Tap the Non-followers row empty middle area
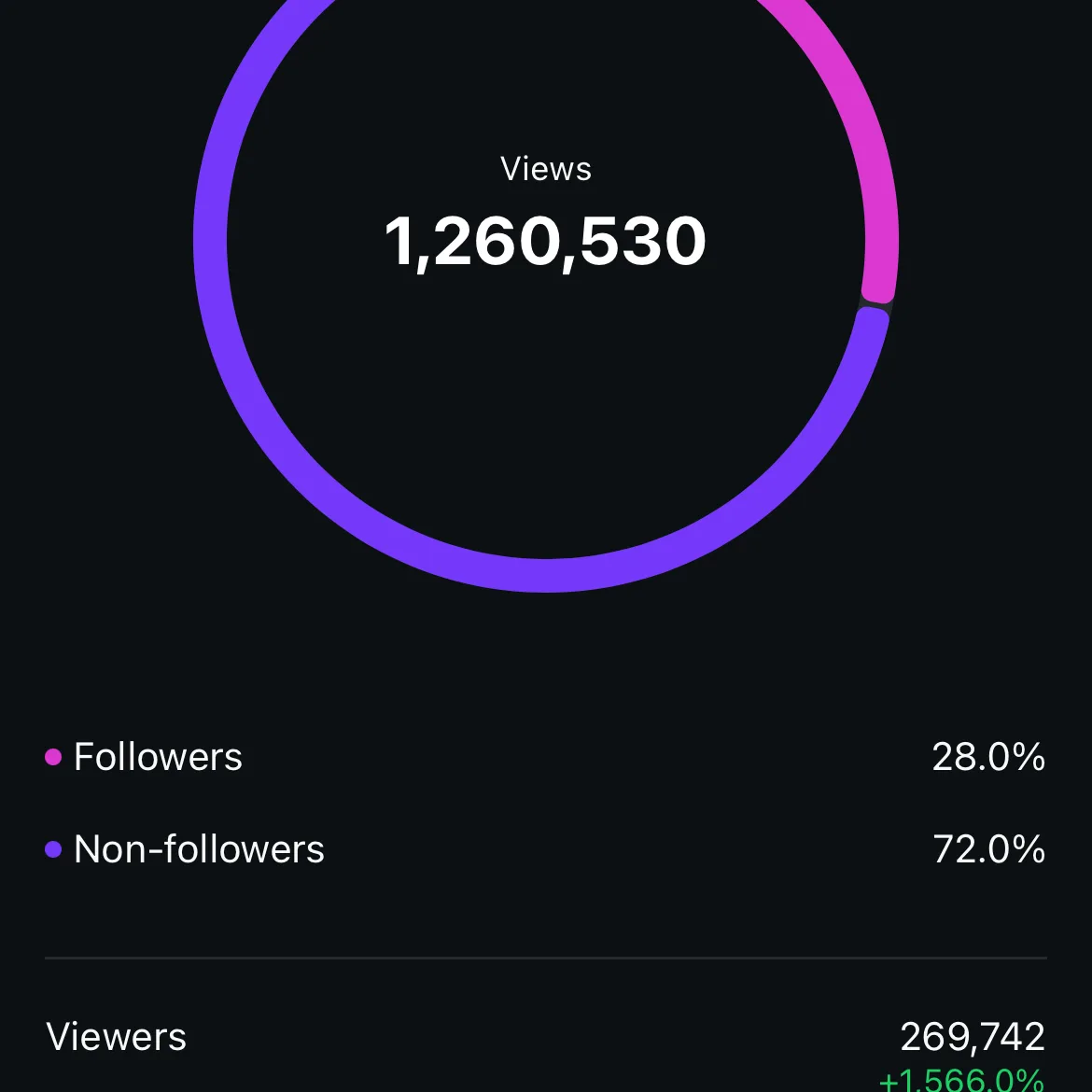Screen dimensions: 1092x1092 [x=628, y=849]
